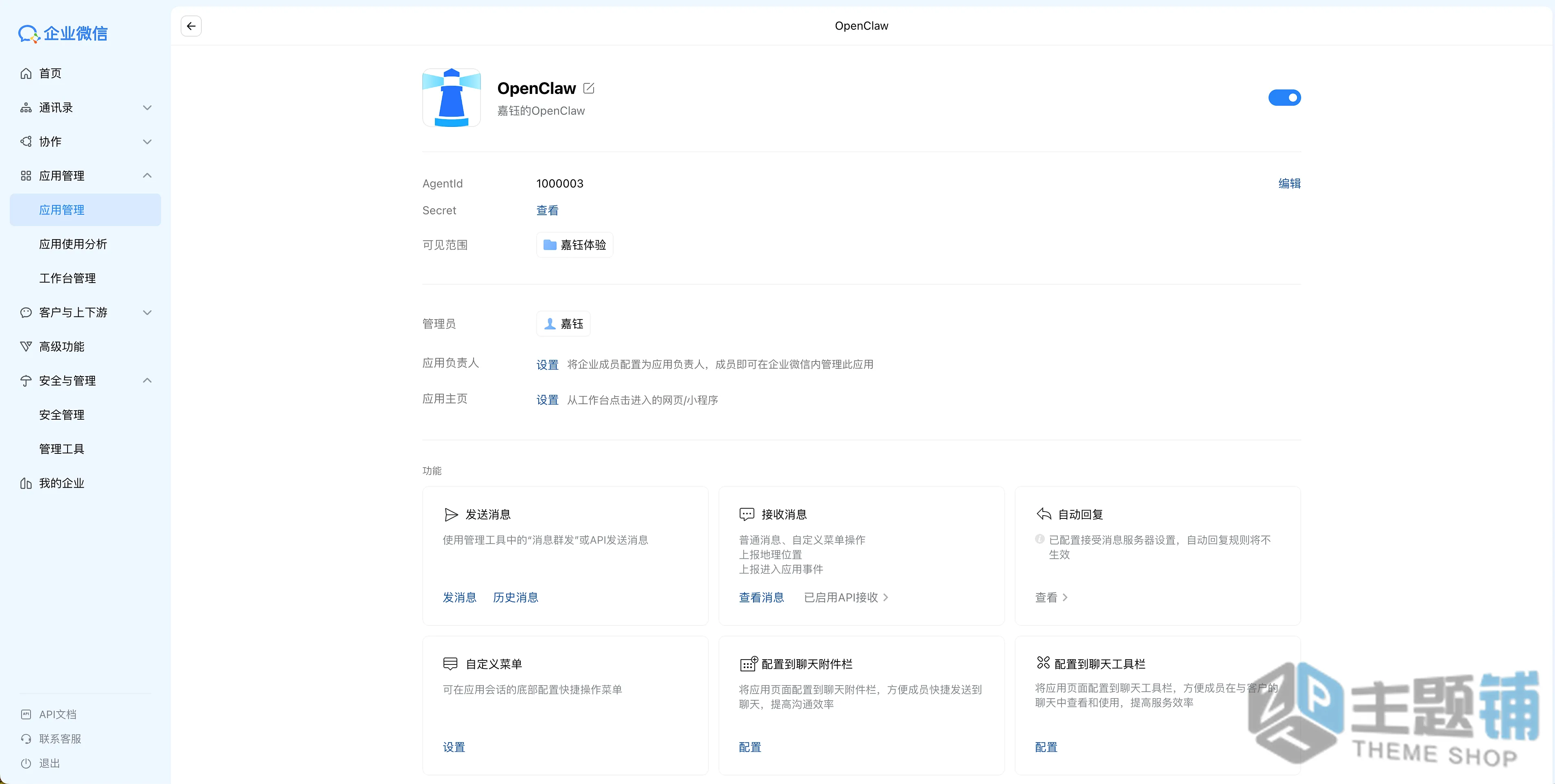Viewport: 1555px width, 784px height.
Task: Click 设置 for 应用负责人
Action: 548,365
